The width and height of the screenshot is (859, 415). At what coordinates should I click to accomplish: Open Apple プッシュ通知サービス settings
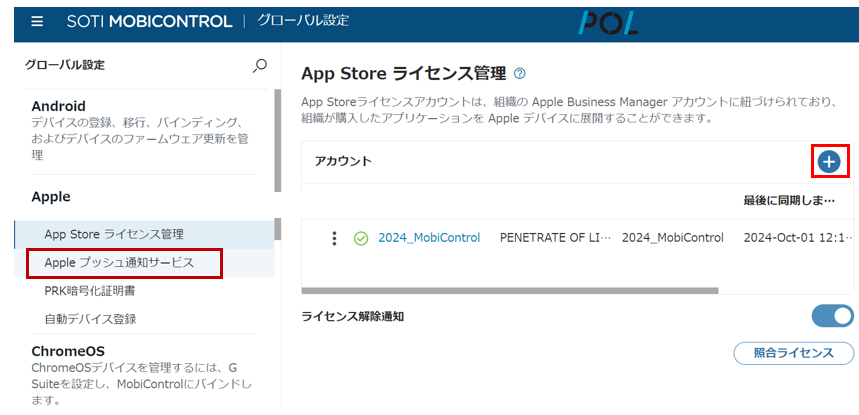[x=144, y=263]
